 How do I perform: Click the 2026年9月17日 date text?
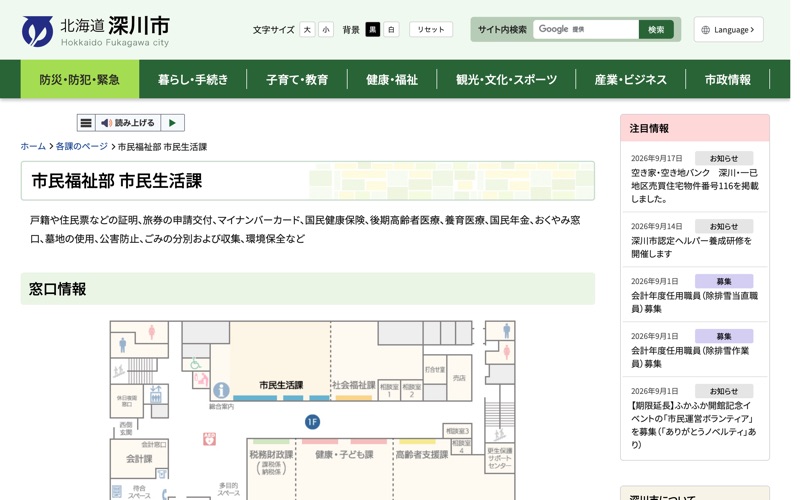657,158
